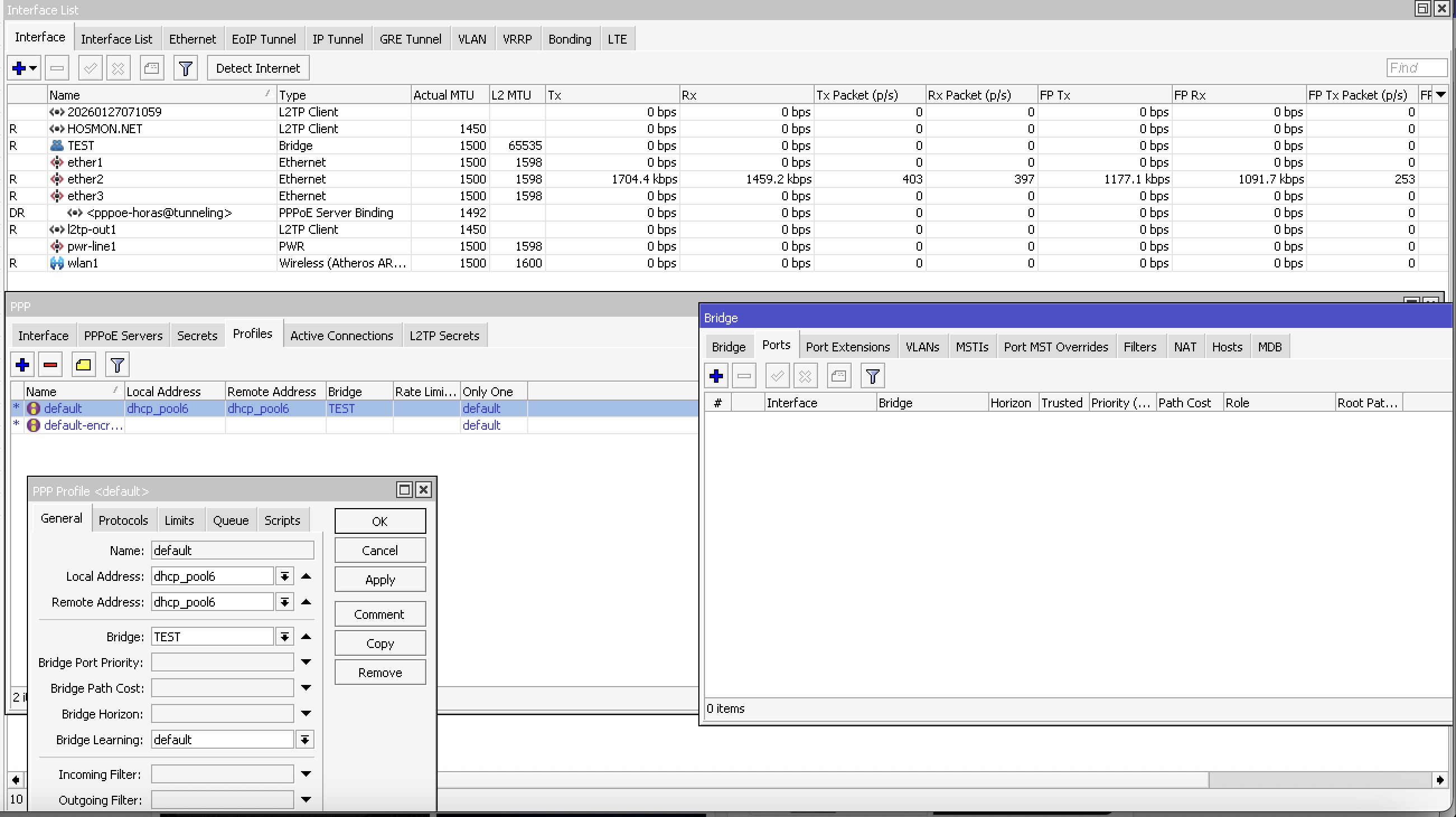Click the Find search field in Interface List
Image resolution: width=1456 pixels, height=817 pixels.
tap(1416, 68)
